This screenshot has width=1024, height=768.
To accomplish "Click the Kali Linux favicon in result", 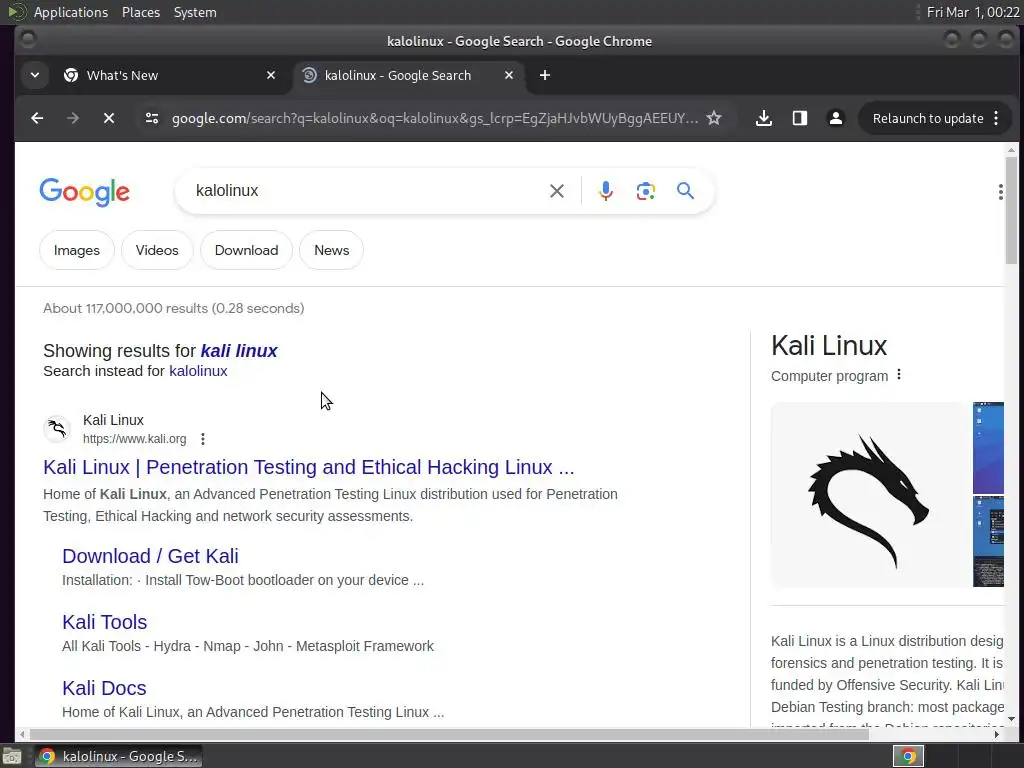I will tap(57, 429).
